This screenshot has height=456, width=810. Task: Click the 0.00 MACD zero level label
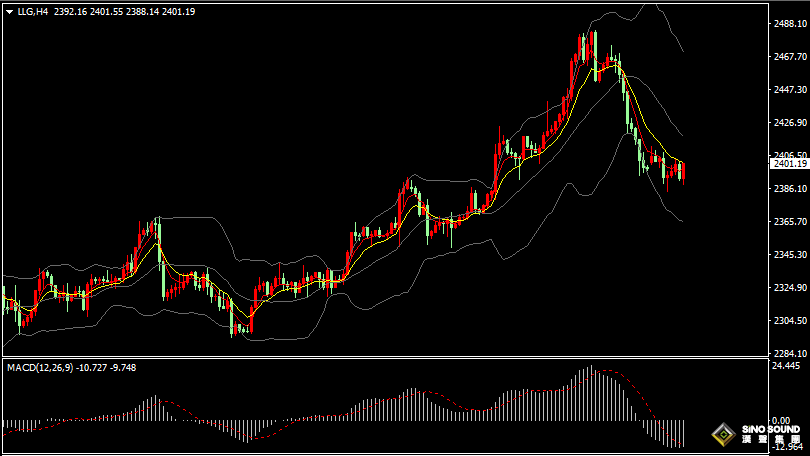[x=780, y=421]
